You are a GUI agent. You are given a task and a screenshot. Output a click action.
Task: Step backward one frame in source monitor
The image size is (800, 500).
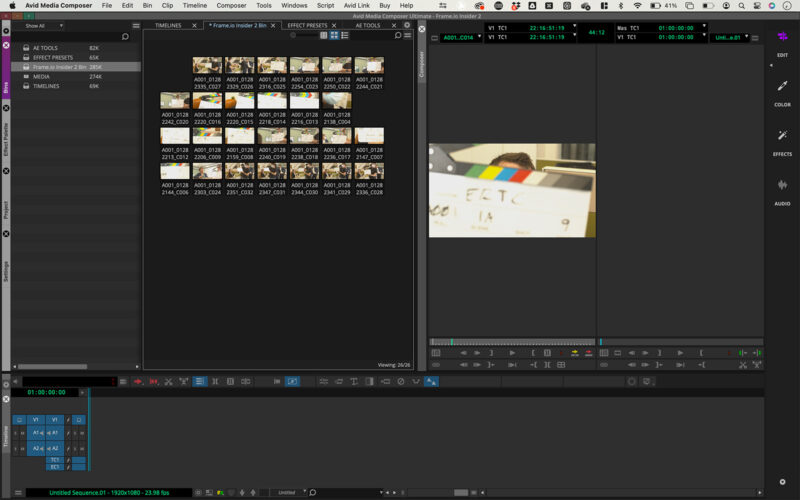click(x=463, y=353)
